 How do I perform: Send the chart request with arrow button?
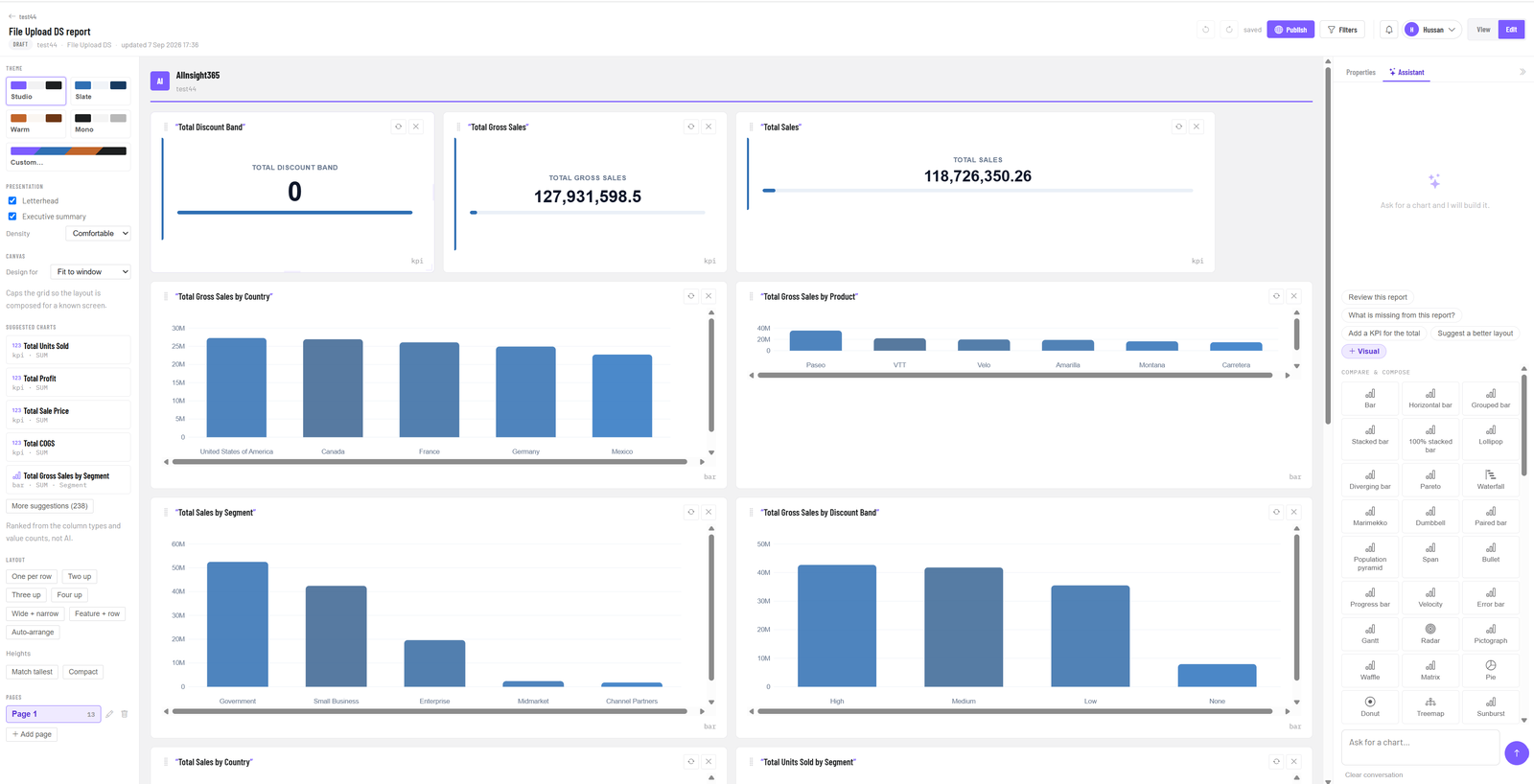coord(1517,753)
